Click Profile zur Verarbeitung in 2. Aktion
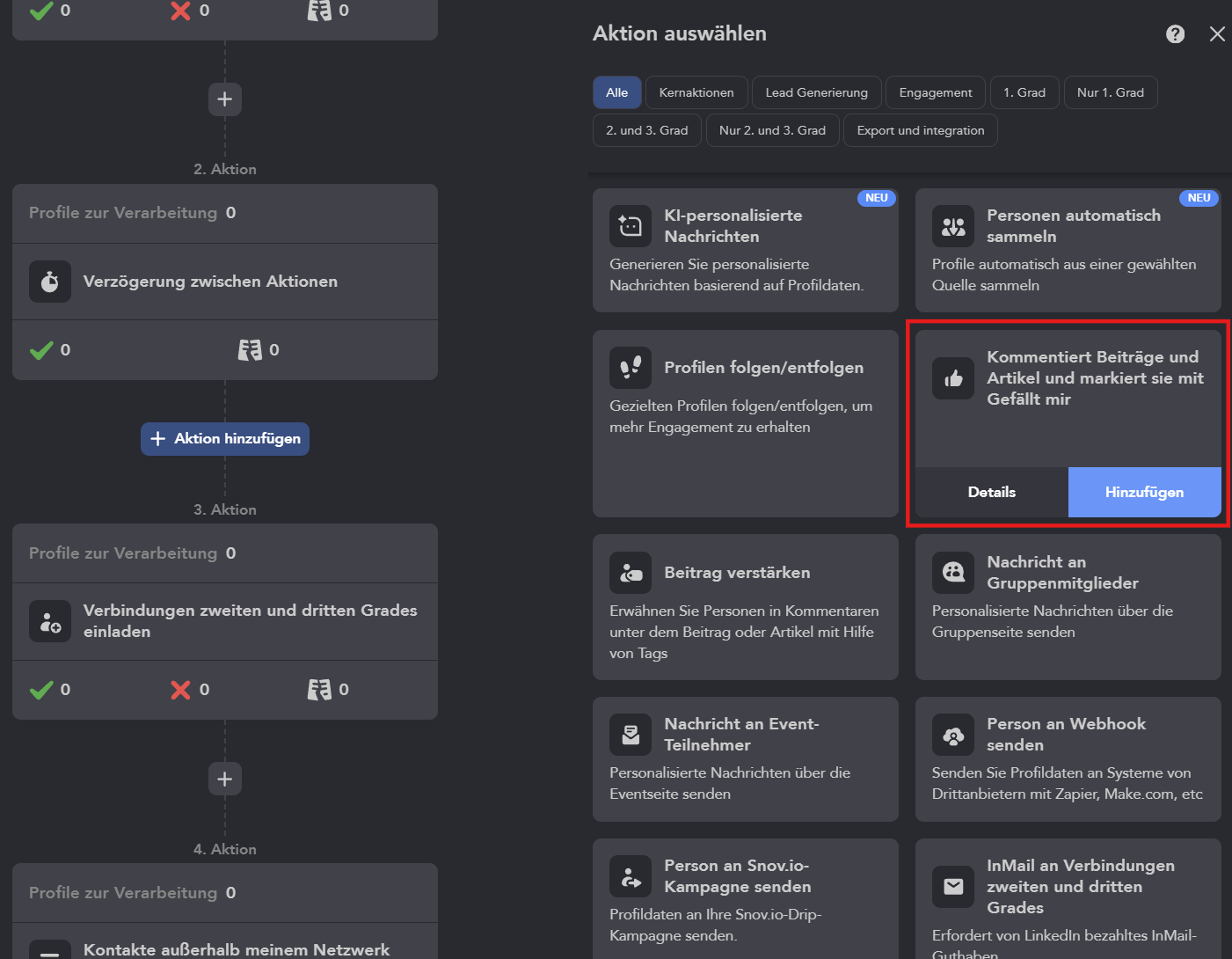The width and height of the screenshot is (1232, 959). 132,213
